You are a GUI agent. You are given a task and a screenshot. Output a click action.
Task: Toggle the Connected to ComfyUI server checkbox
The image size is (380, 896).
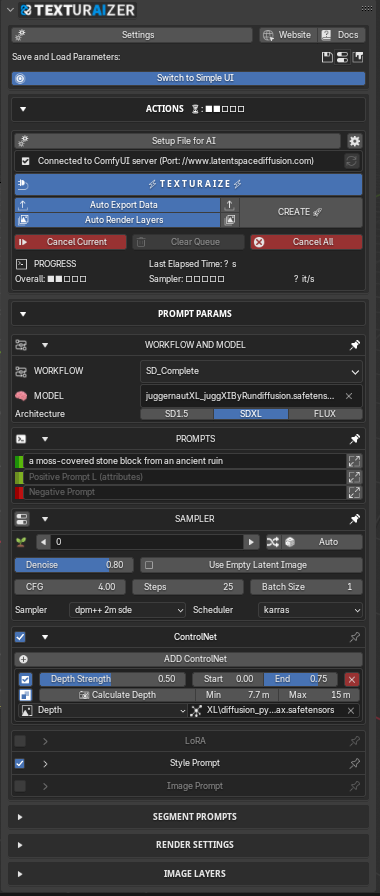click(25, 161)
